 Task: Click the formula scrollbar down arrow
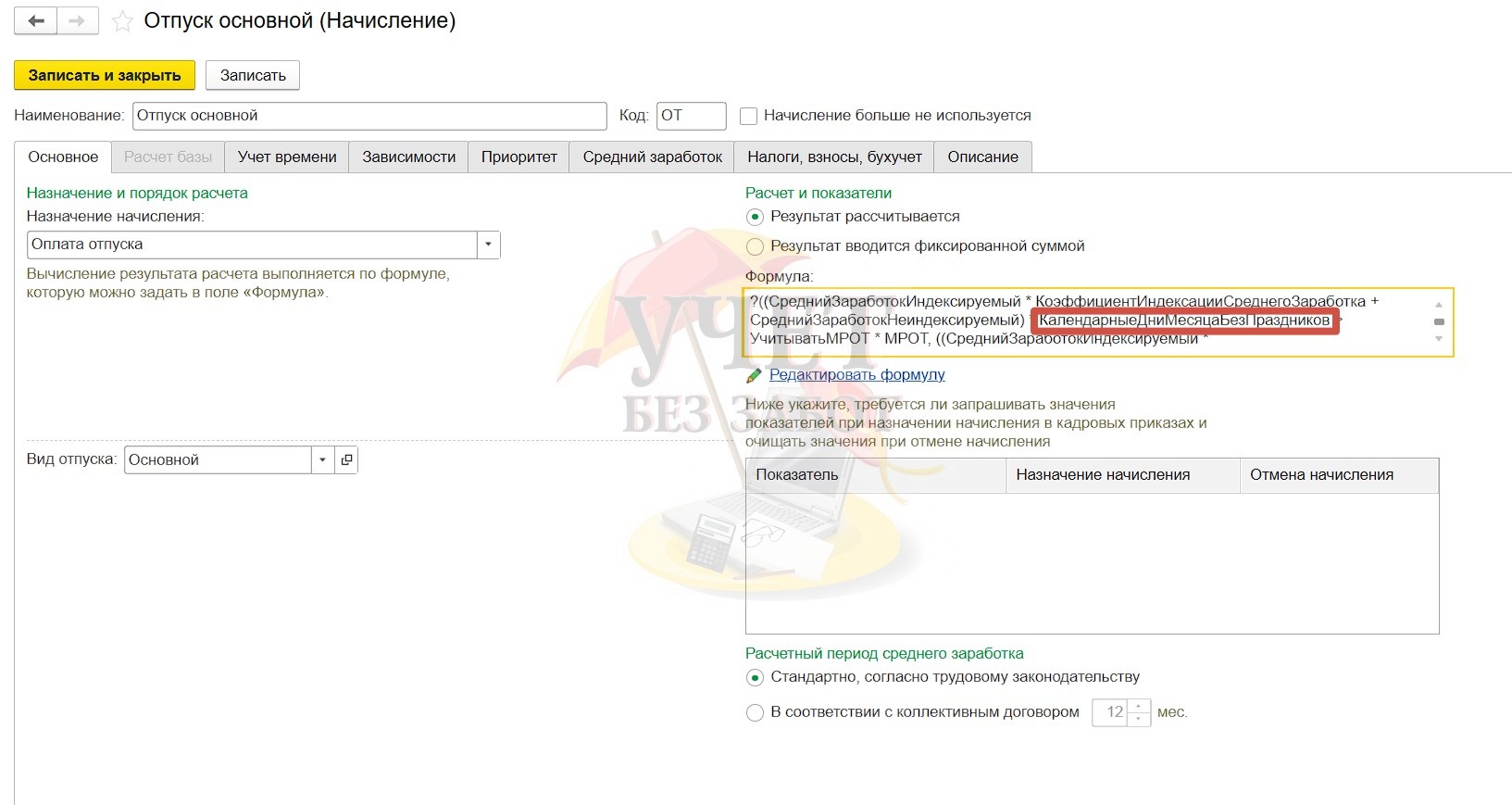[1439, 339]
